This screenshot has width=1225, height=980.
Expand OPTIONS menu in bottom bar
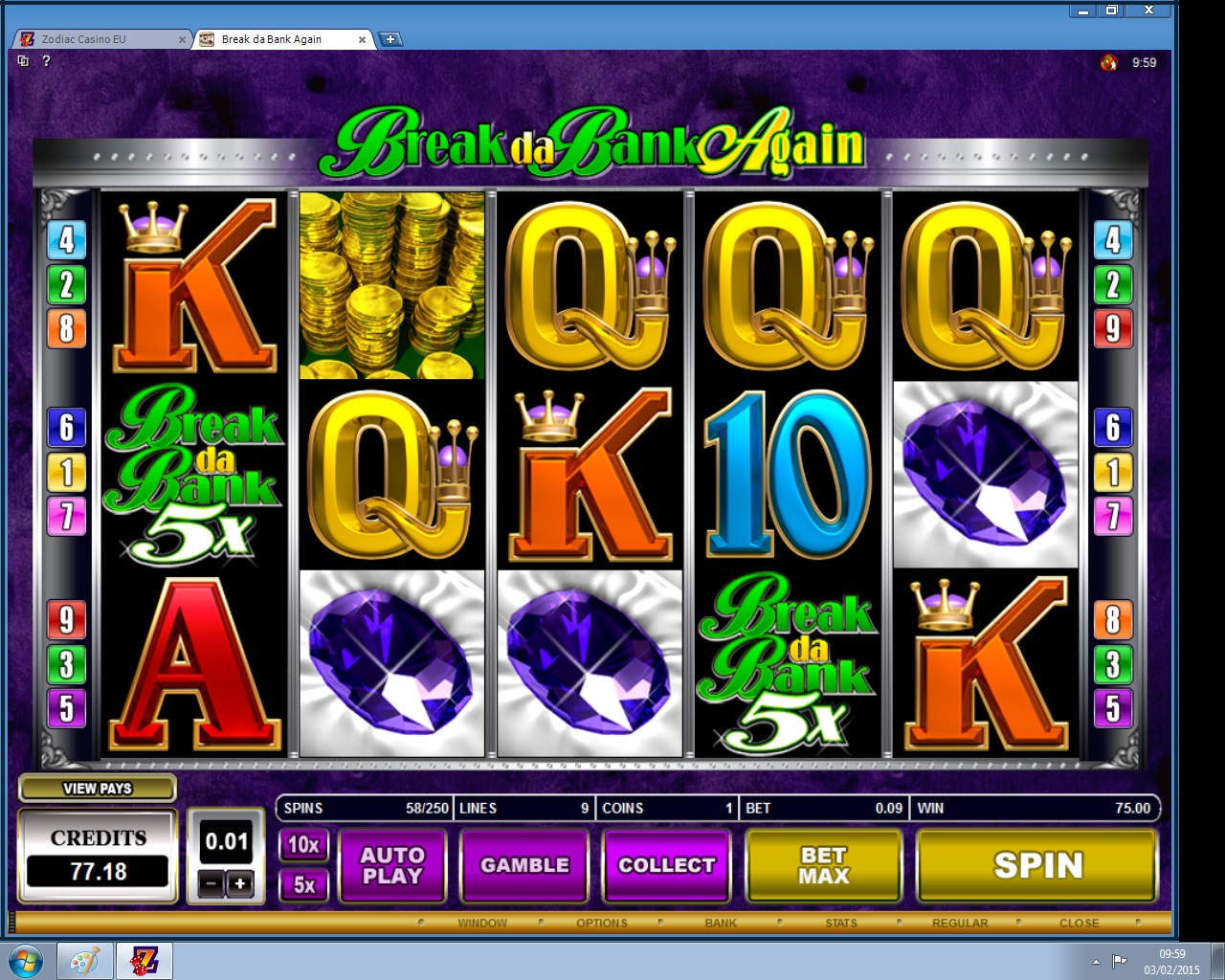(602, 924)
